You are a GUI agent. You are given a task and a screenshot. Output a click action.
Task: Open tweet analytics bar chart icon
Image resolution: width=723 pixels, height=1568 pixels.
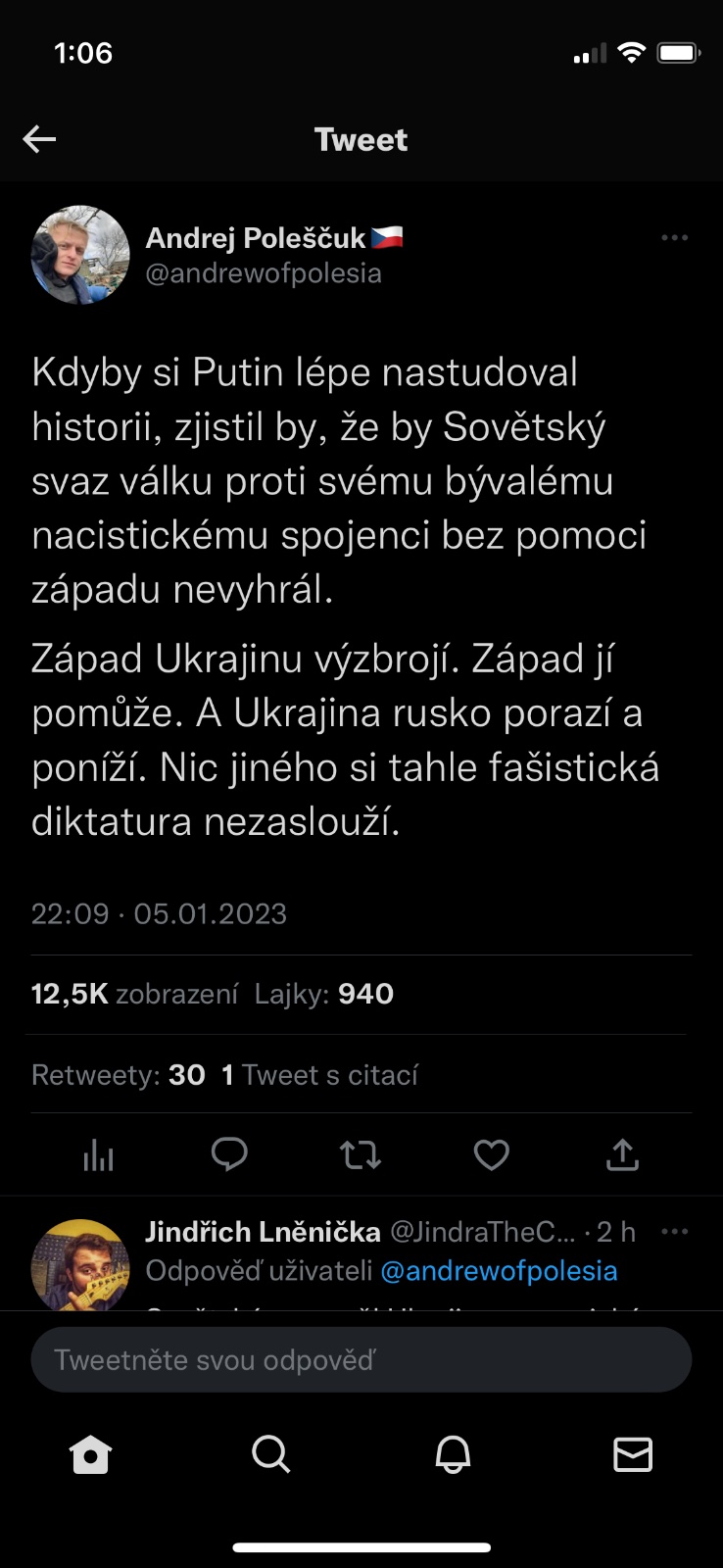tap(98, 1156)
